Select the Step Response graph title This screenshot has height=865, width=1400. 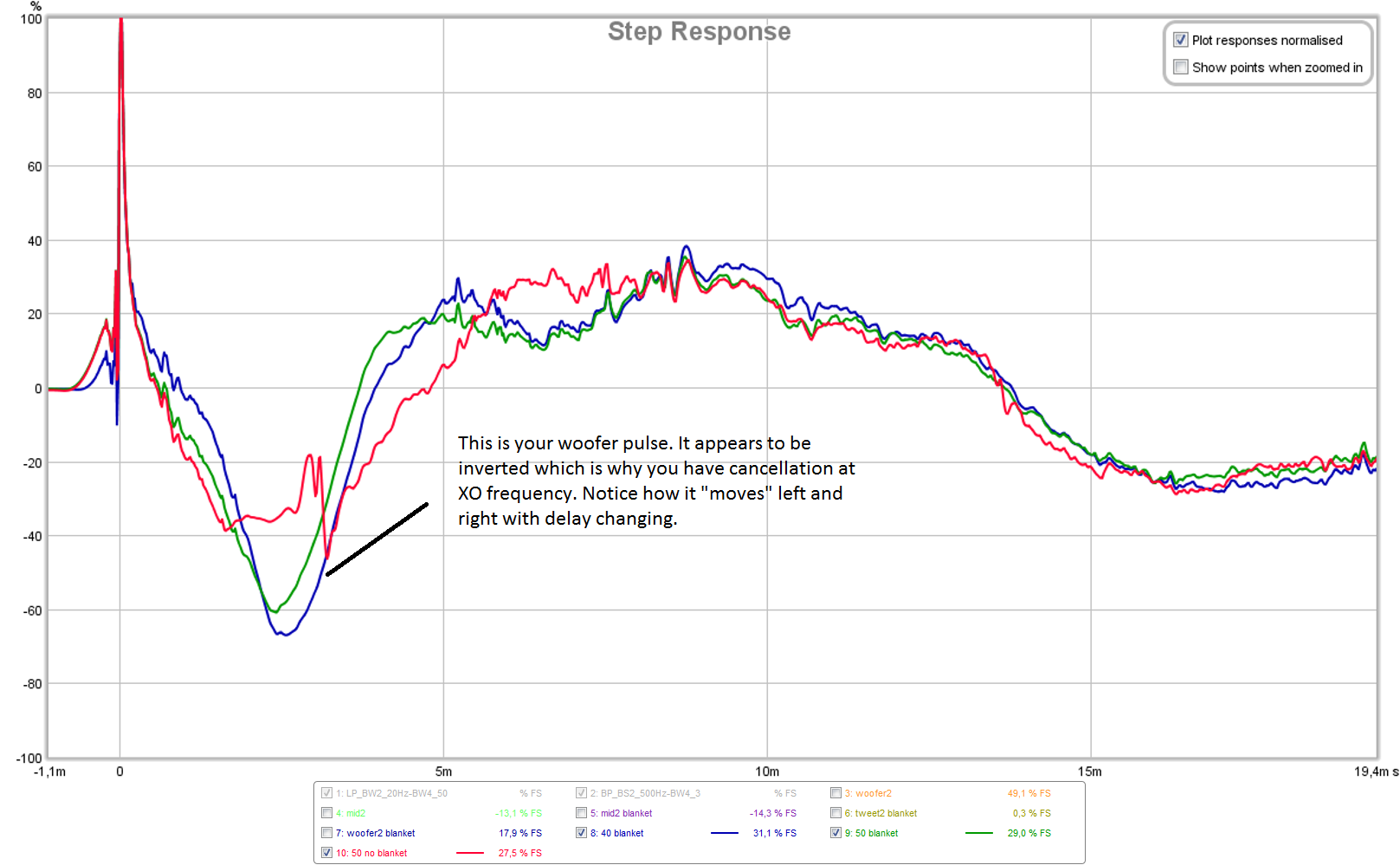pyautogui.click(x=699, y=31)
